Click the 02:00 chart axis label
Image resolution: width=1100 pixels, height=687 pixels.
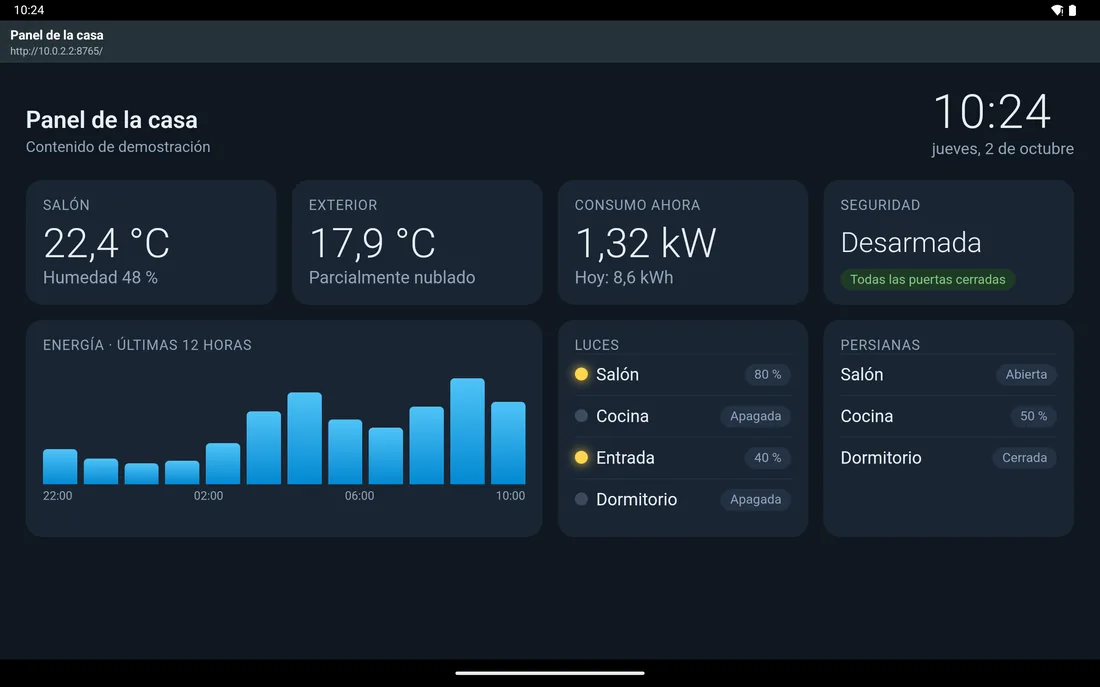(x=208, y=495)
